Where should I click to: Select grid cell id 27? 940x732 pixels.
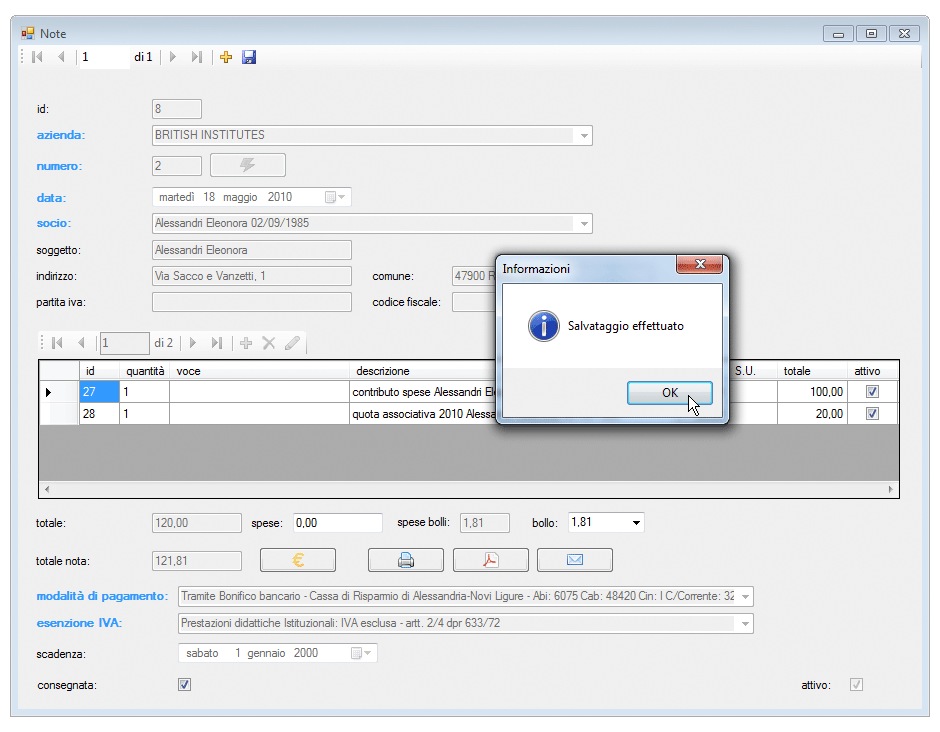click(100, 392)
